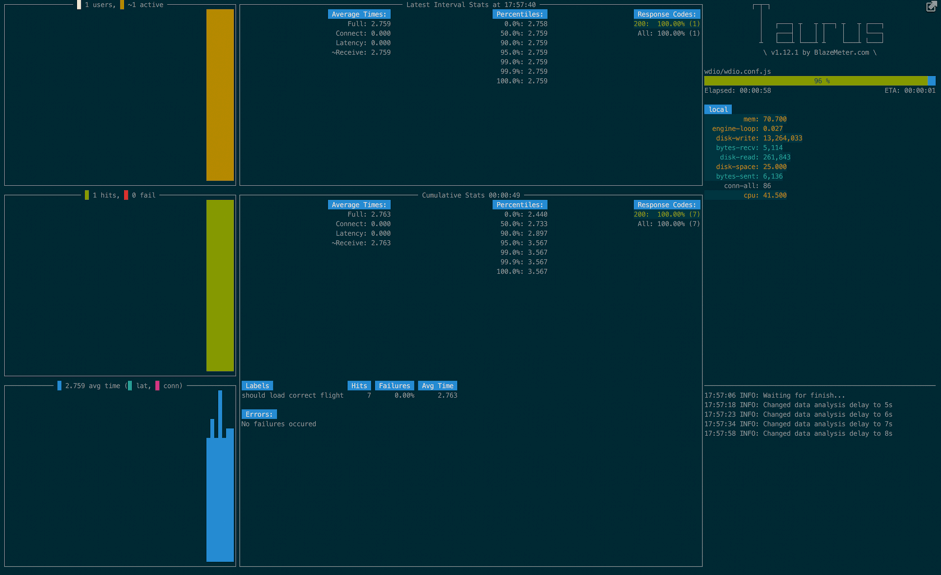
Task: Click the 'Elapsed: 00:00:58' text
Action: (738, 91)
